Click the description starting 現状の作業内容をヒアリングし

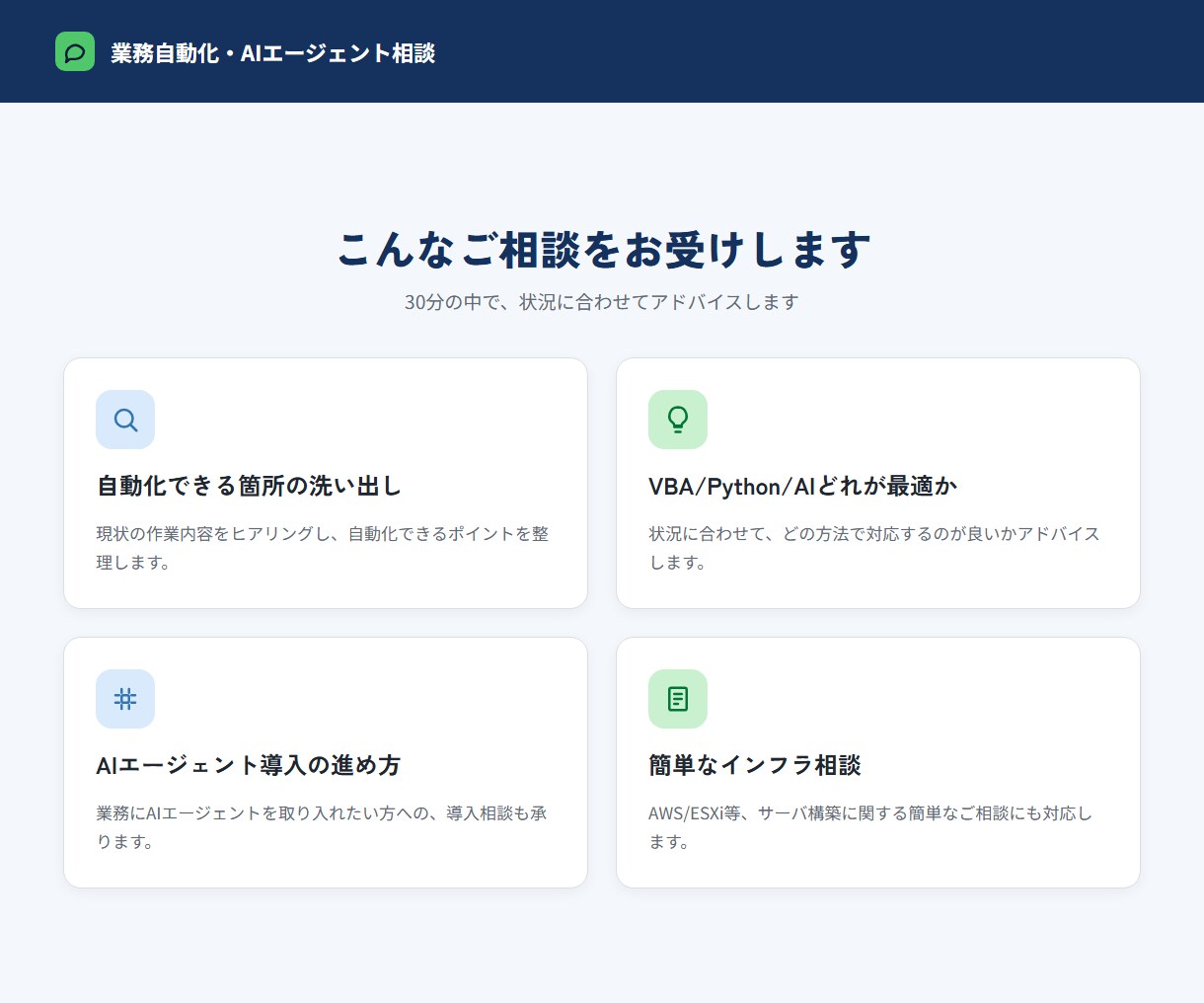click(323, 548)
